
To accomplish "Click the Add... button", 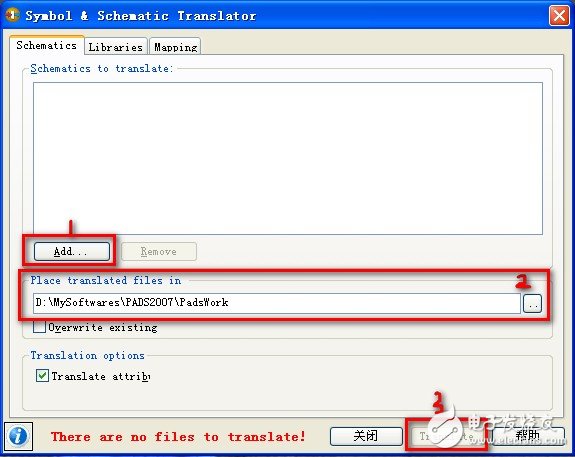I will click(x=72, y=252).
